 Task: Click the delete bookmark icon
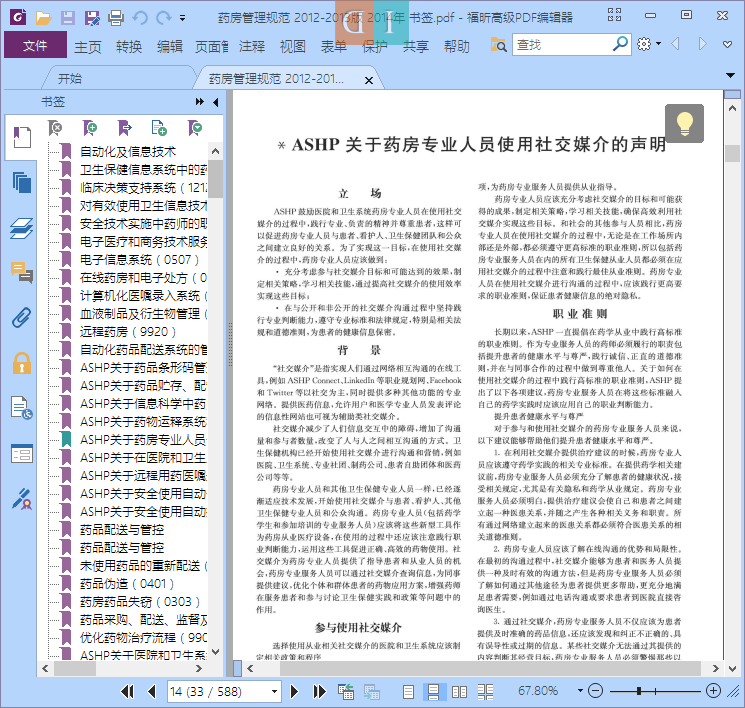tap(55, 128)
